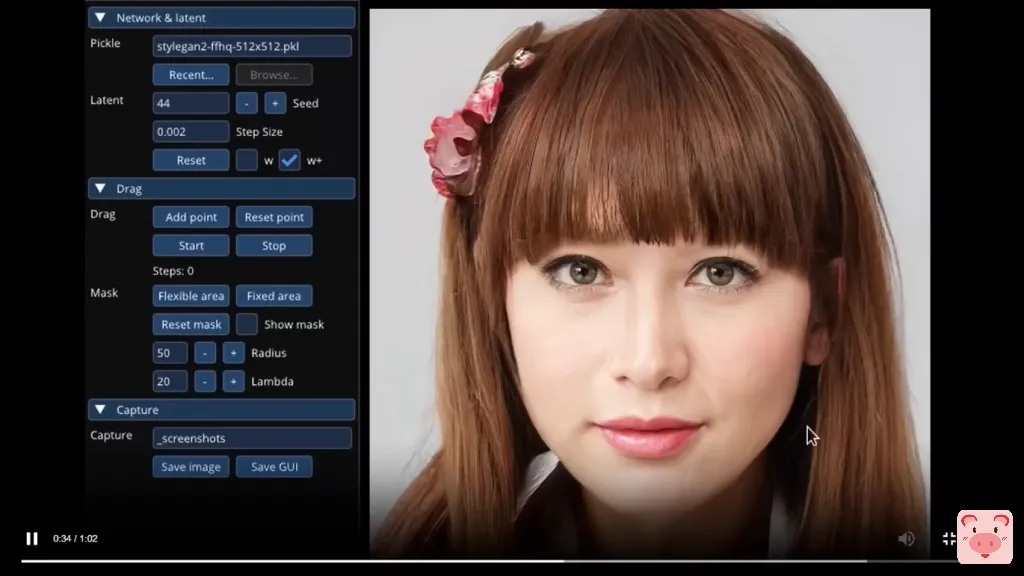Select Flexible area mask mode
Screen dimensions: 1024x576
(x=191, y=296)
